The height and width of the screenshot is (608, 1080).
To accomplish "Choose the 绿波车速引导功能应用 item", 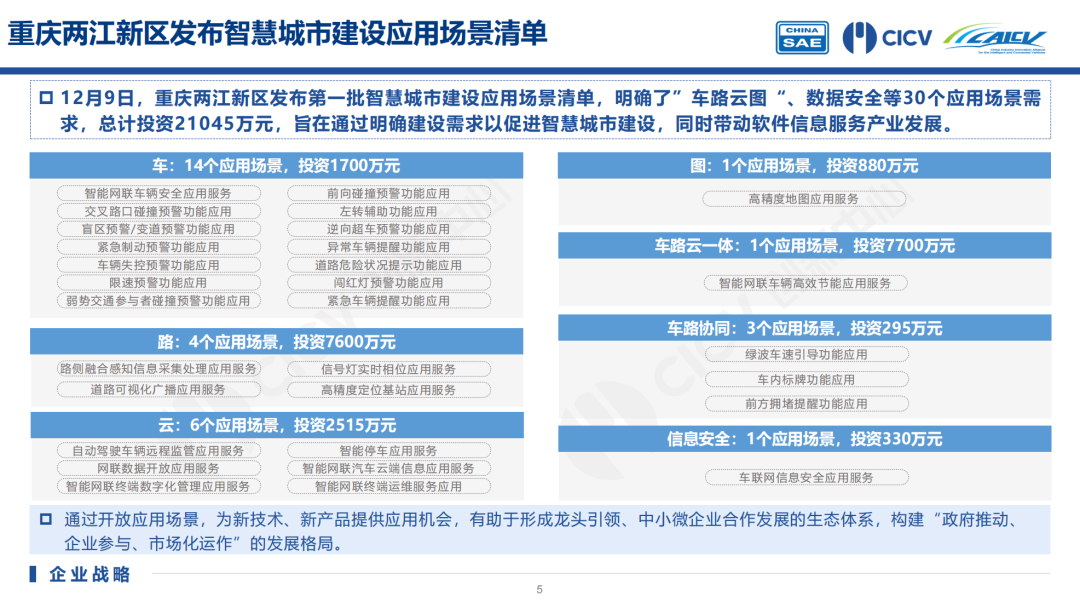I will tap(806, 354).
